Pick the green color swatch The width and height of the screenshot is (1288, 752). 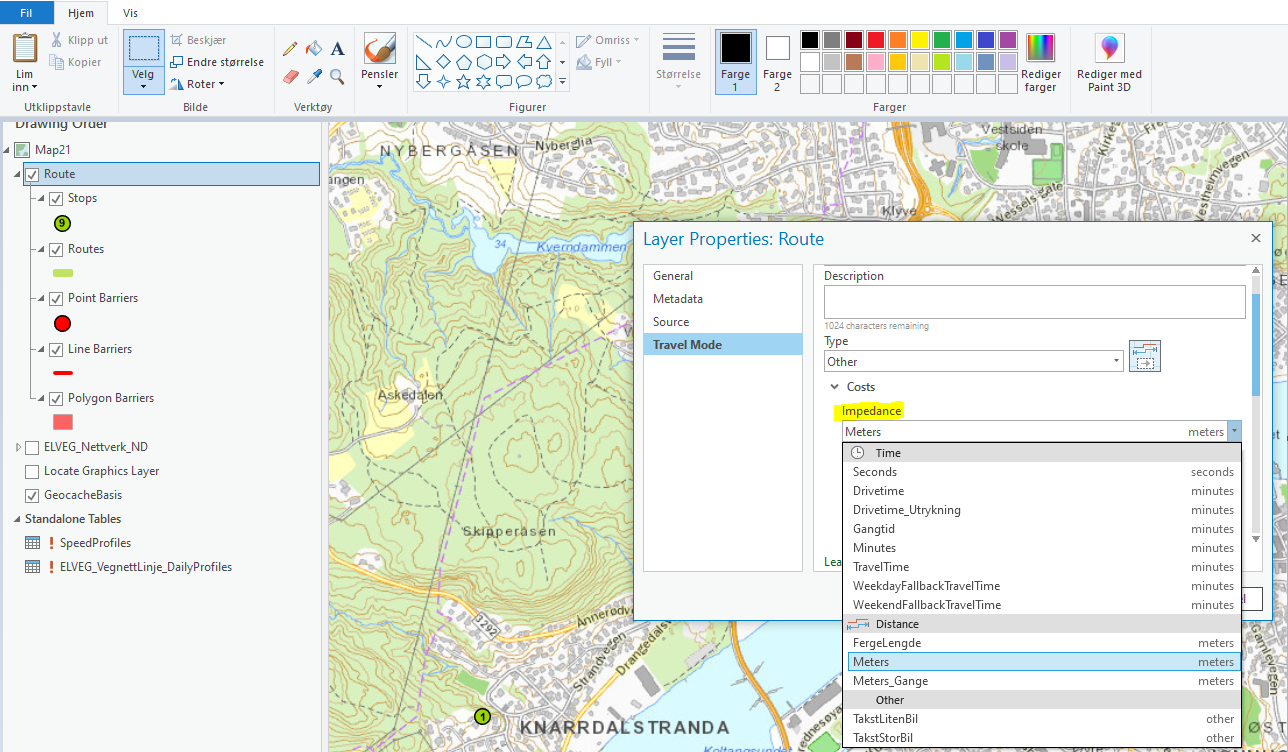[942, 40]
